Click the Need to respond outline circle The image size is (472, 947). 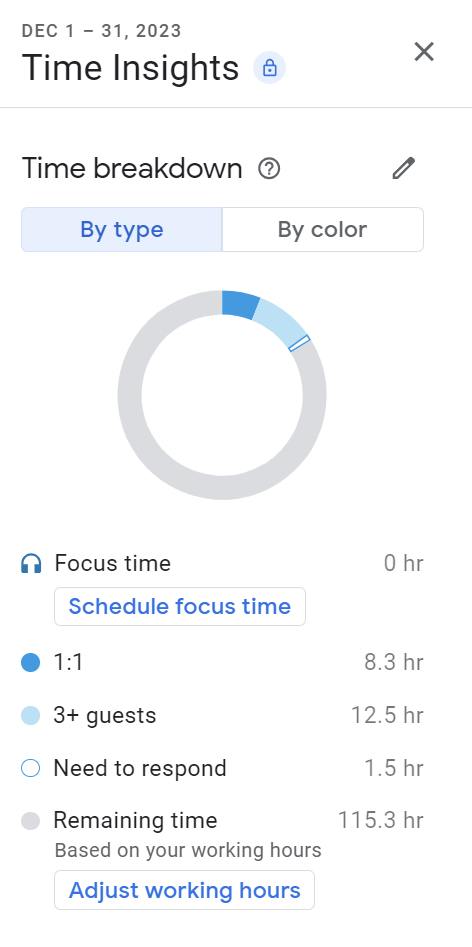tap(31, 768)
